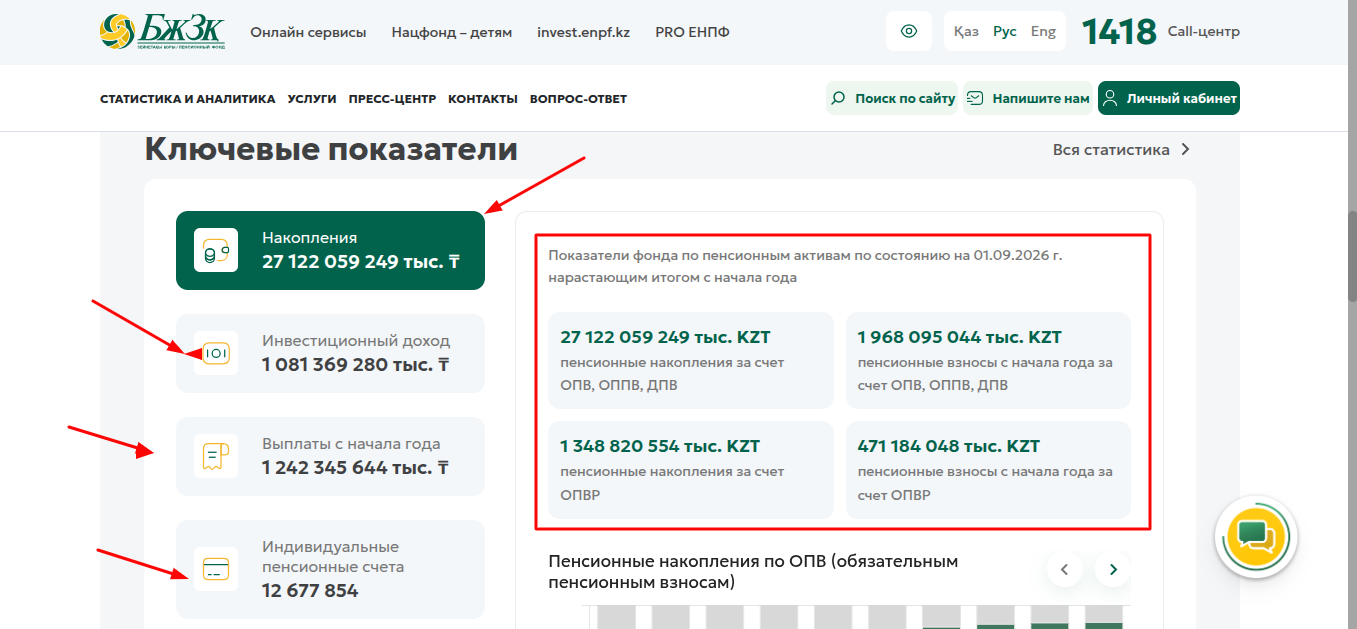Click the card icon for Индивидуальные пенсионные счета
The height and width of the screenshot is (629, 1357).
click(x=216, y=569)
